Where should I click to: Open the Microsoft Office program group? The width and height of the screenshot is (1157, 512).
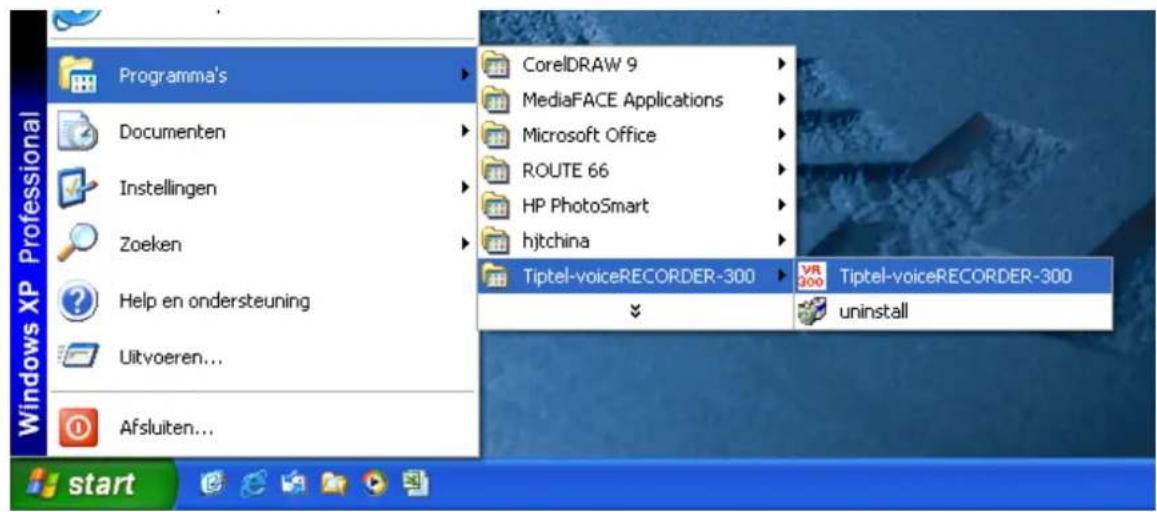636,135
